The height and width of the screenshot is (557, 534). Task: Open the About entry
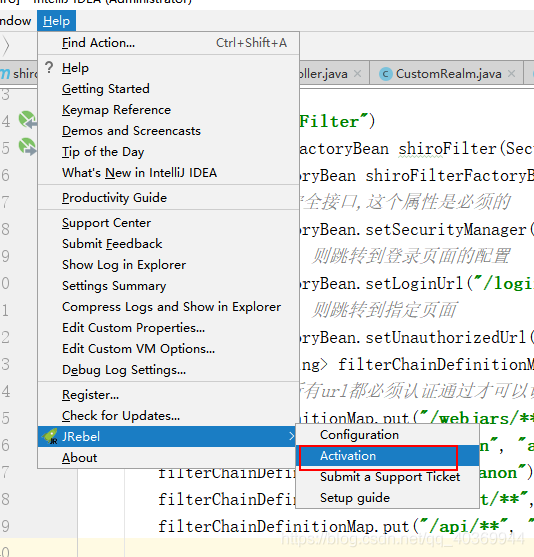click(x=168, y=458)
